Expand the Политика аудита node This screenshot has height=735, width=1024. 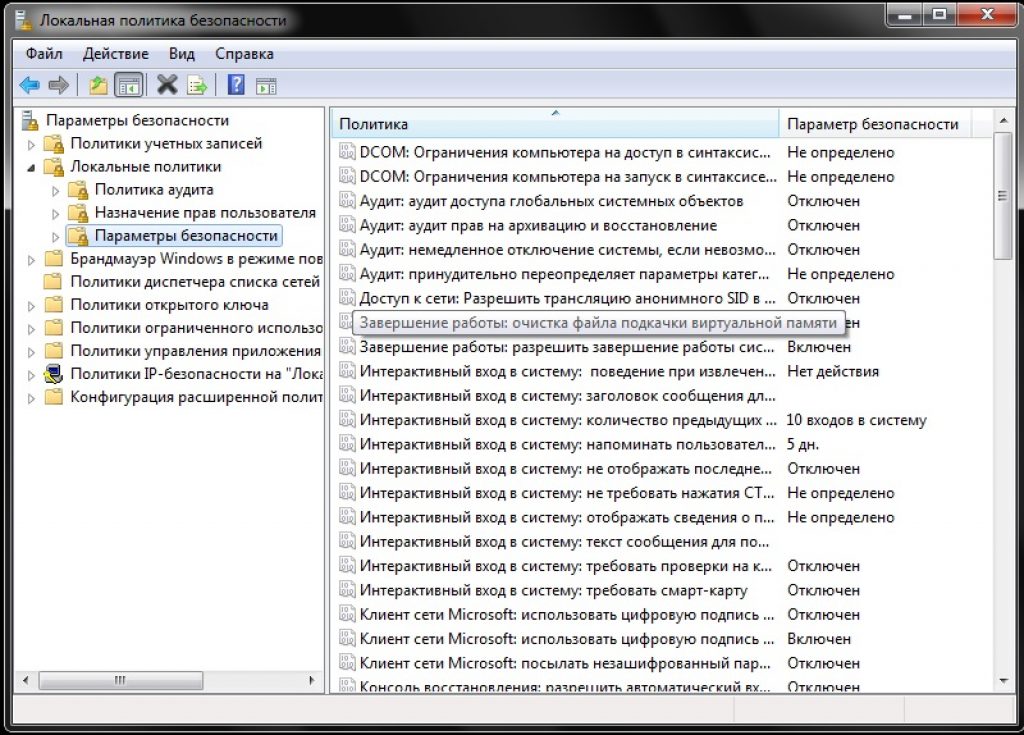(x=56, y=191)
